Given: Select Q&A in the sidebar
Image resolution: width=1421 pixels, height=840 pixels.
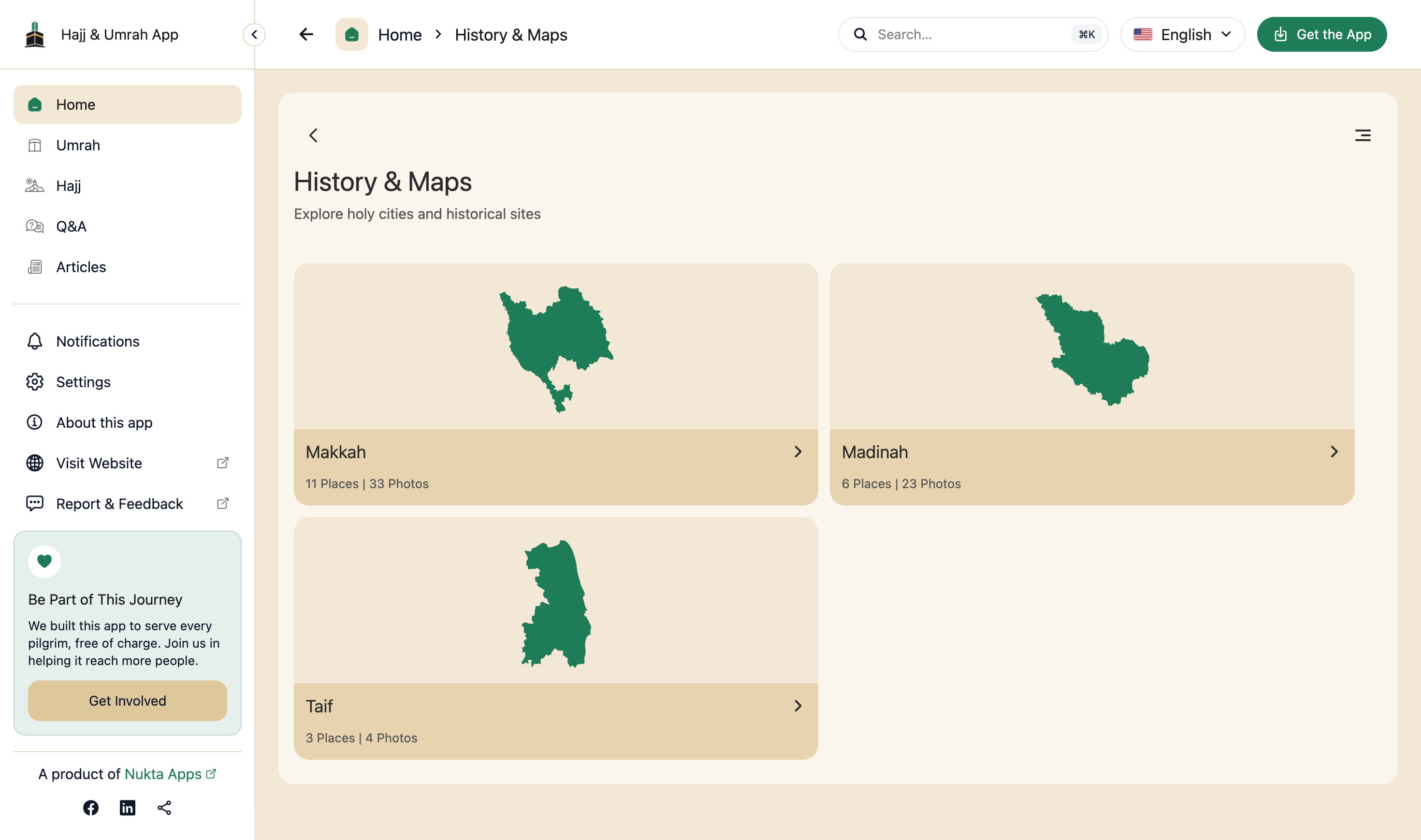Looking at the screenshot, I should [x=127, y=226].
